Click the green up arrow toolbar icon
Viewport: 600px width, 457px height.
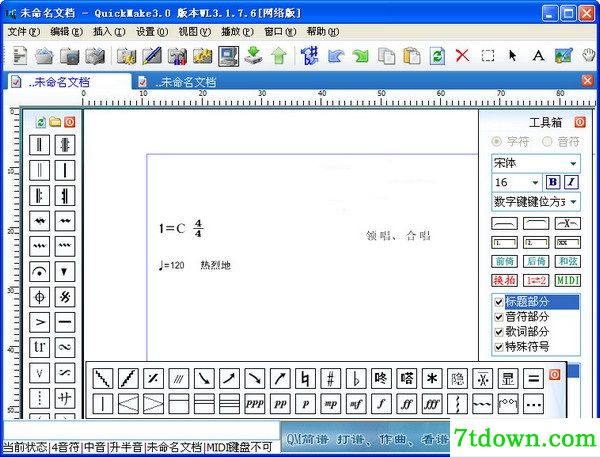(279, 56)
